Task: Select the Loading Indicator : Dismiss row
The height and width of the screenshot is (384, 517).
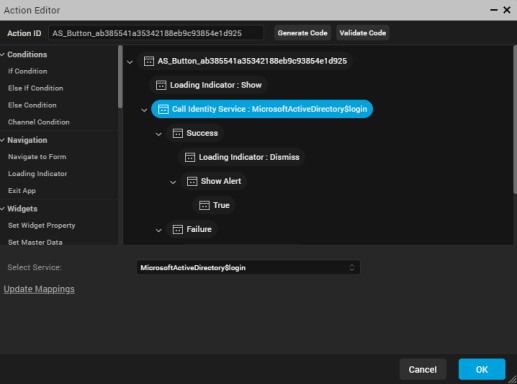Action: tap(242, 157)
